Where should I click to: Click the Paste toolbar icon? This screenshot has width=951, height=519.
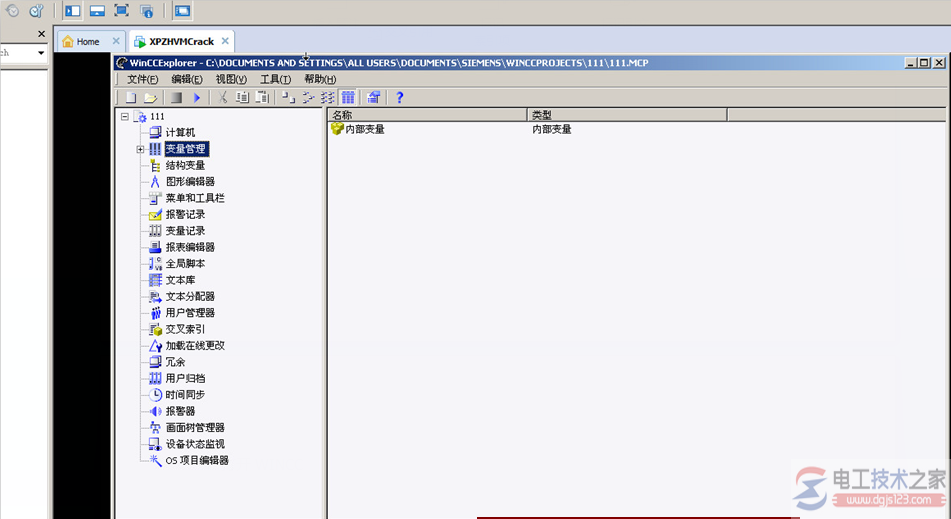262,97
